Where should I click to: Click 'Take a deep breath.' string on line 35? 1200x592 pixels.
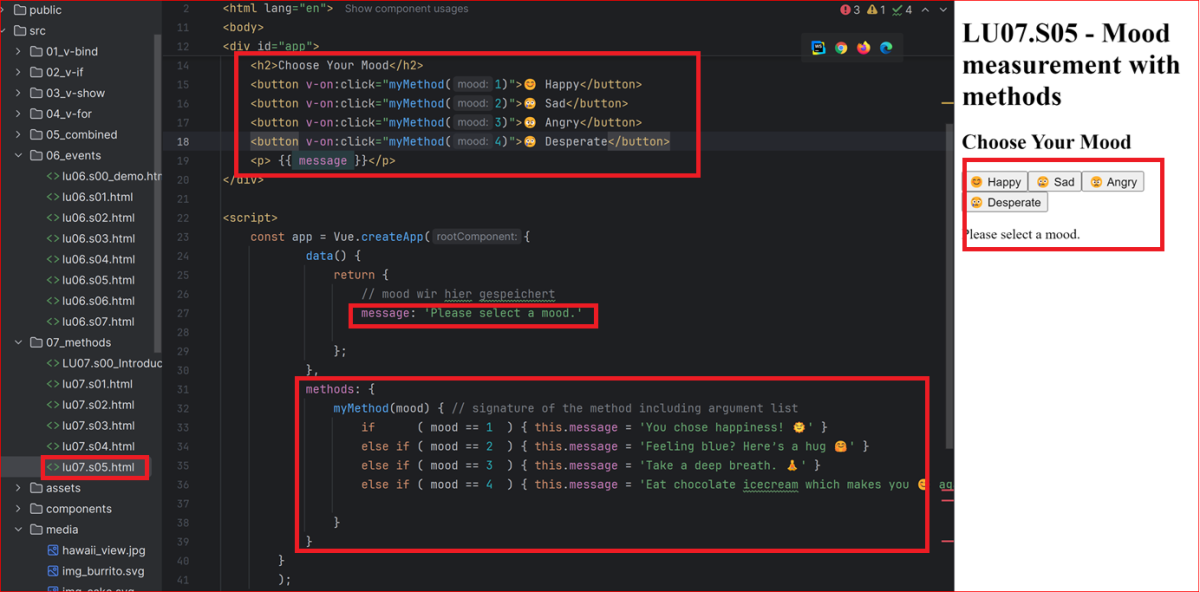tap(729, 465)
